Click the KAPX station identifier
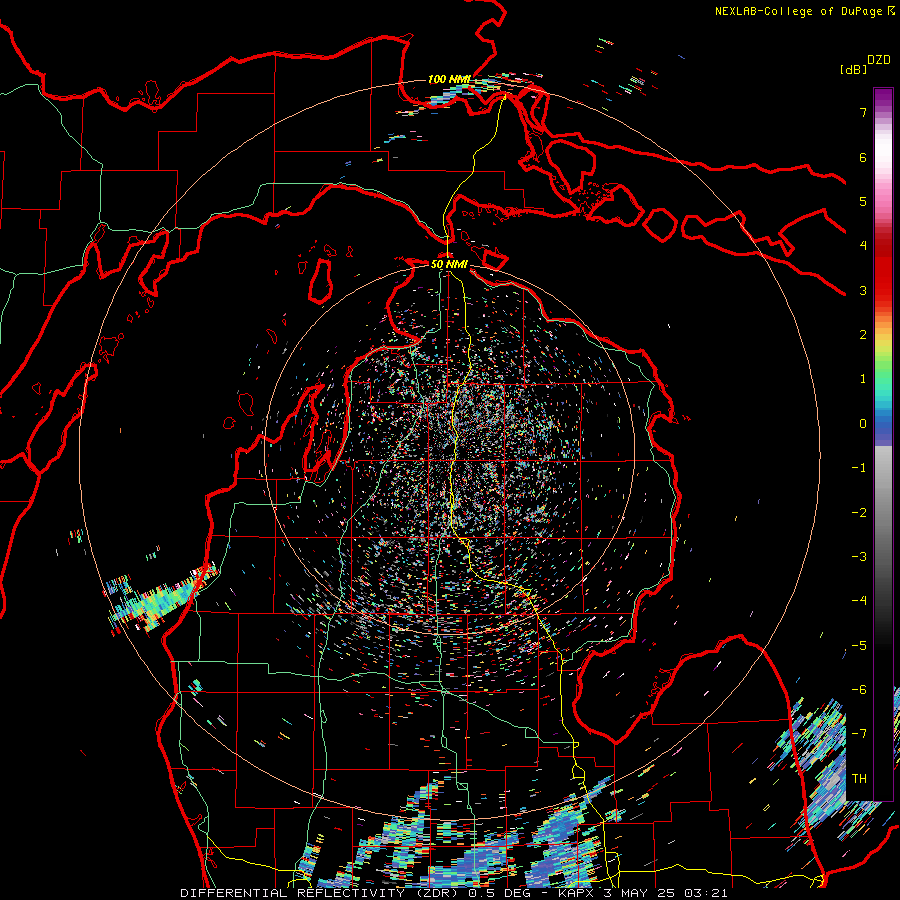 click(577, 893)
